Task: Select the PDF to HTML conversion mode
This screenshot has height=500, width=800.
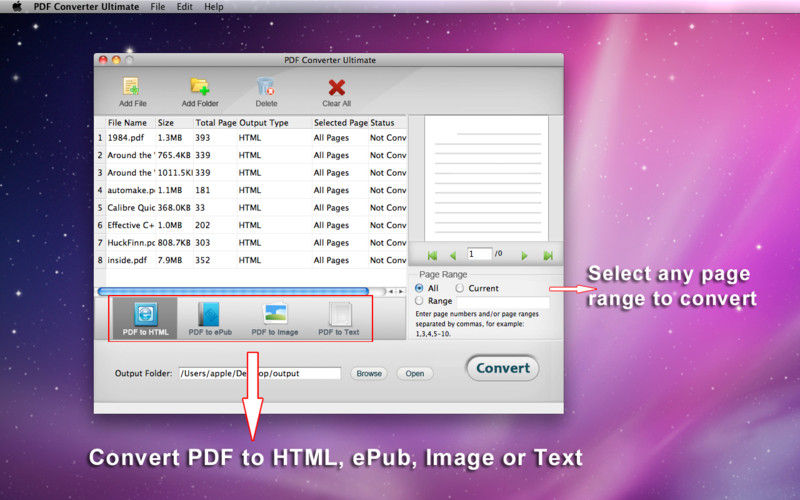Action: 145,319
